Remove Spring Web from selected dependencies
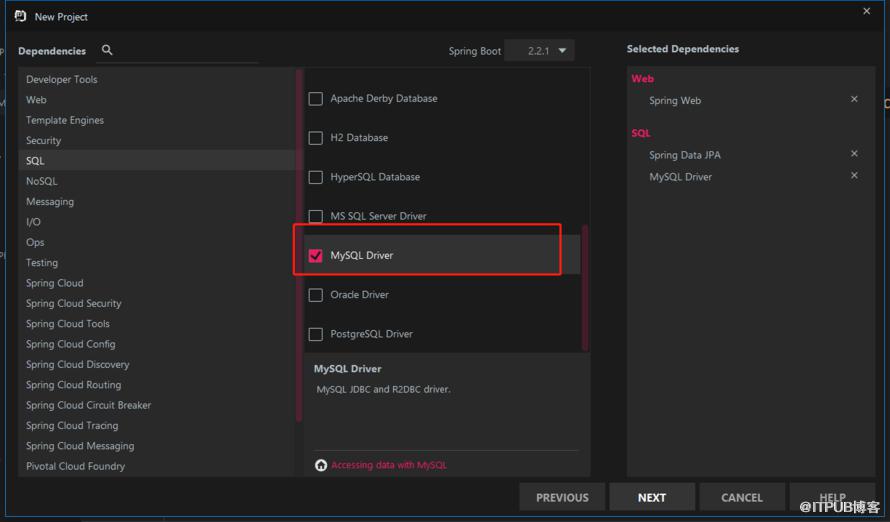Image resolution: width=890 pixels, height=522 pixels. tap(854, 99)
